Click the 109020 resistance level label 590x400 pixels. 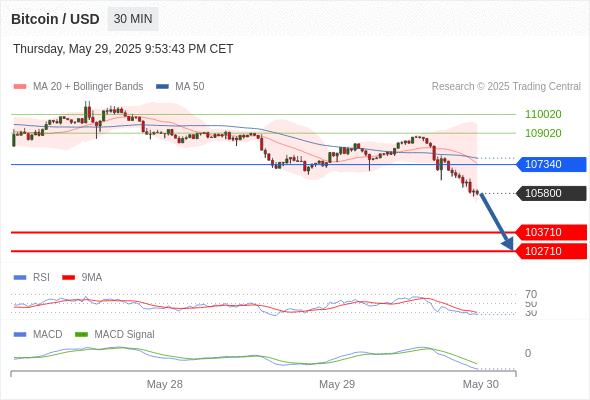tap(543, 133)
